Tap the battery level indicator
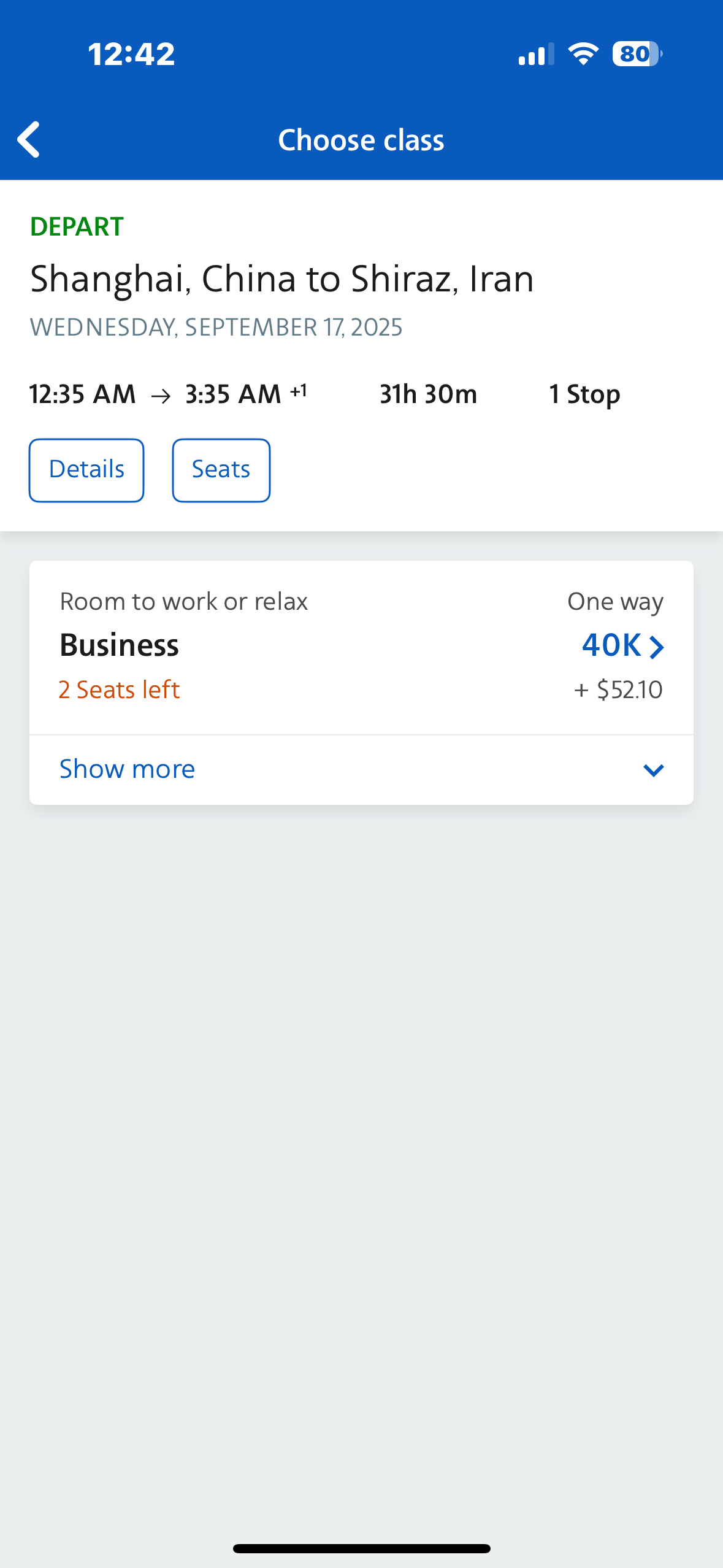This screenshot has height=1568, width=723. (x=637, y=54)
